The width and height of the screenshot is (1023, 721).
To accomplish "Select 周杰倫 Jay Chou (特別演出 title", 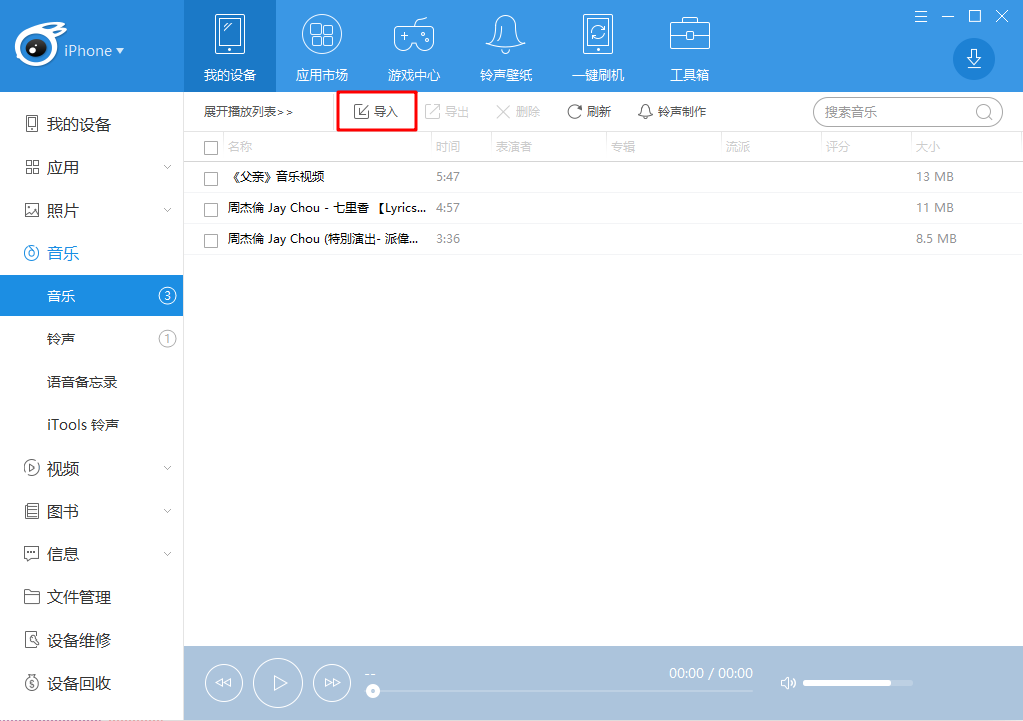I will pos(323,239).
